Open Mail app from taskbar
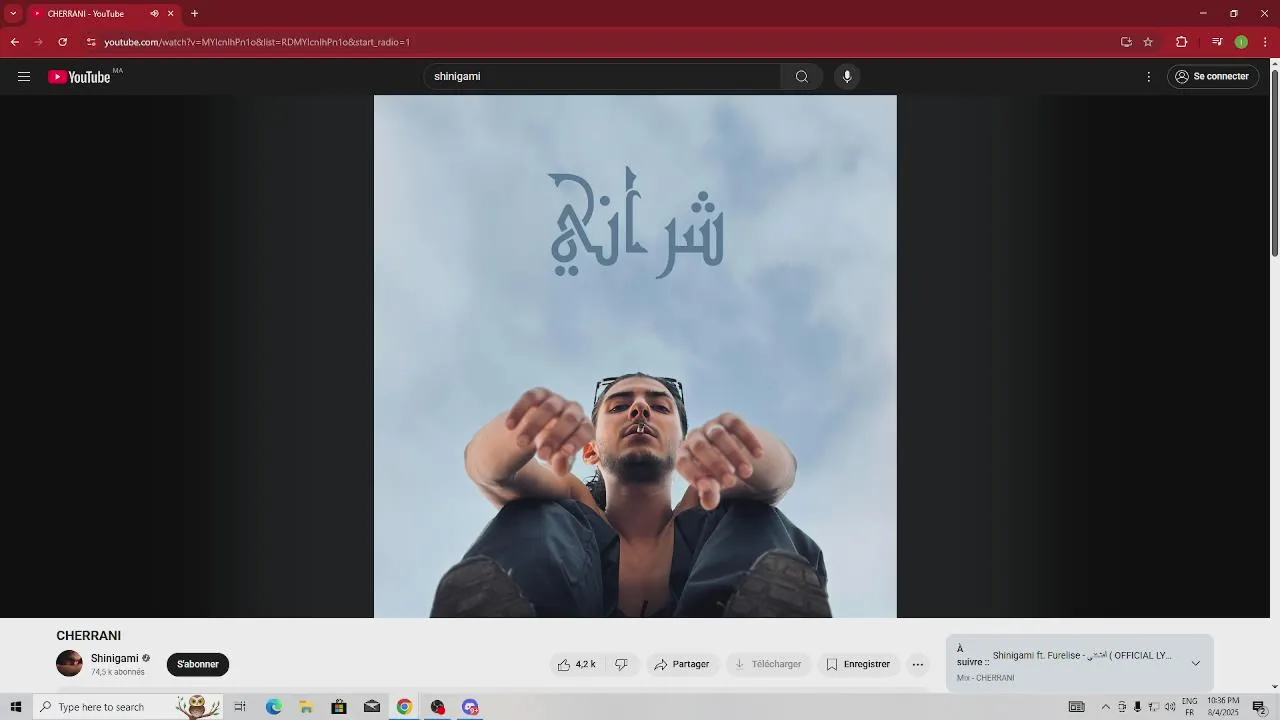Viewport: 1280px width, 720px height. click(372, 707)
